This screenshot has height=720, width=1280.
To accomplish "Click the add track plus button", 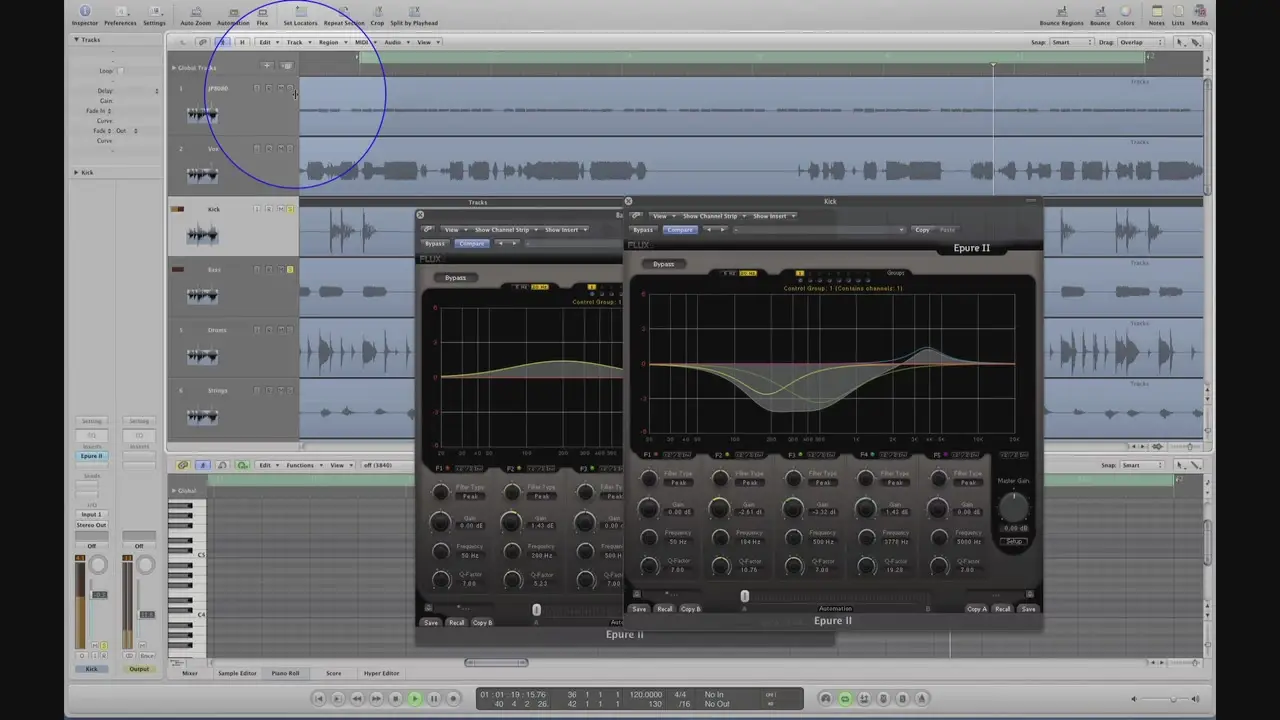I will point(267,66).
